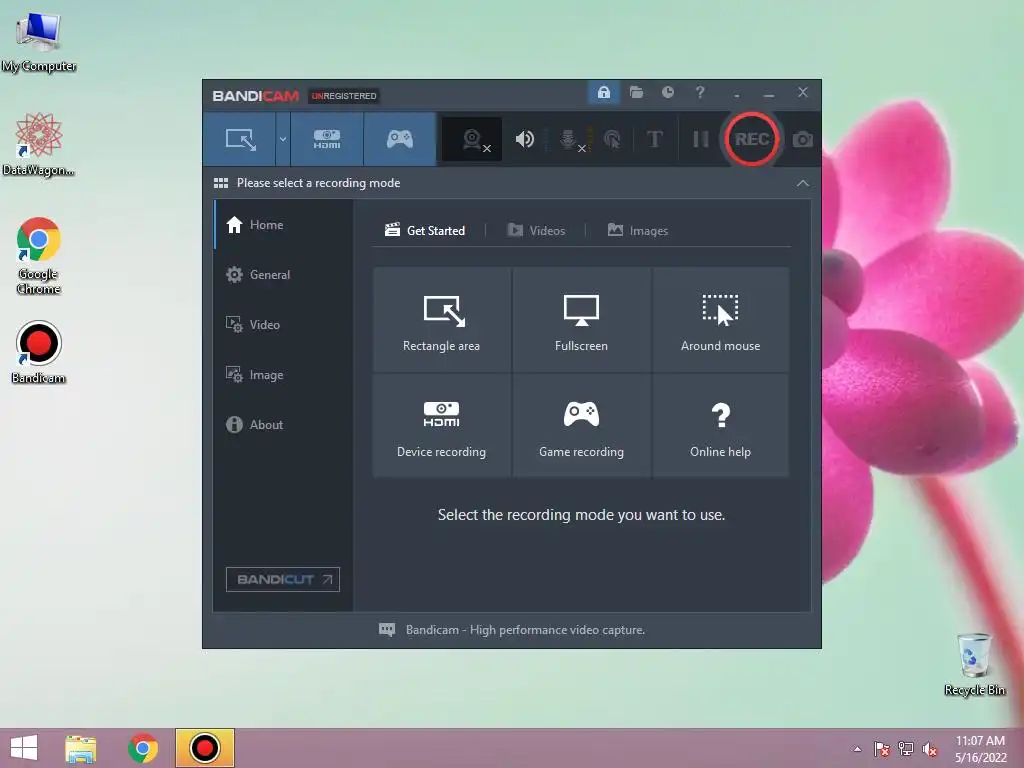Switch to game recording mode in toolbar

(x=400, y=139)
